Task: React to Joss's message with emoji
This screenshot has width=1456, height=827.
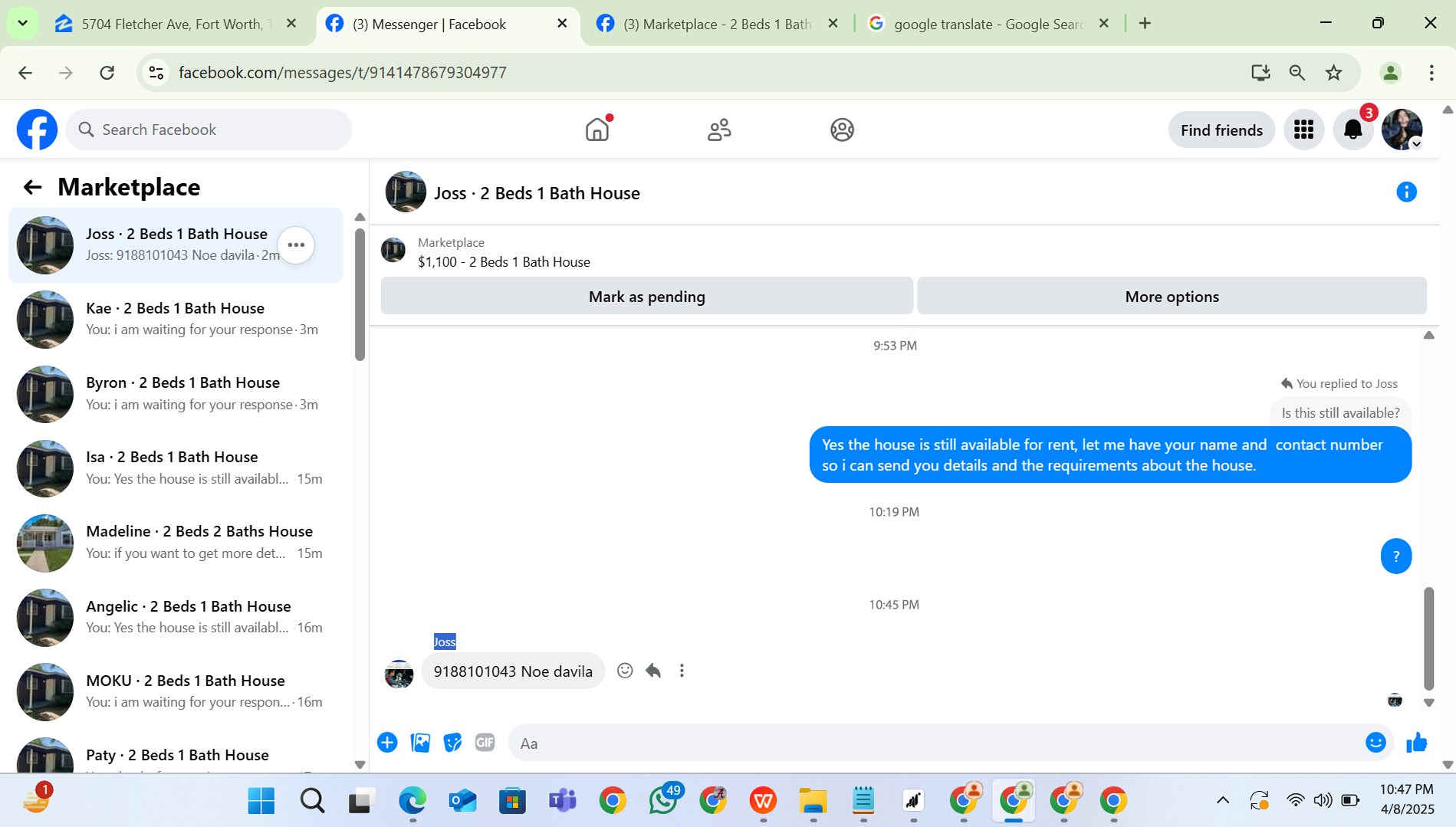Action: (625, 671)
